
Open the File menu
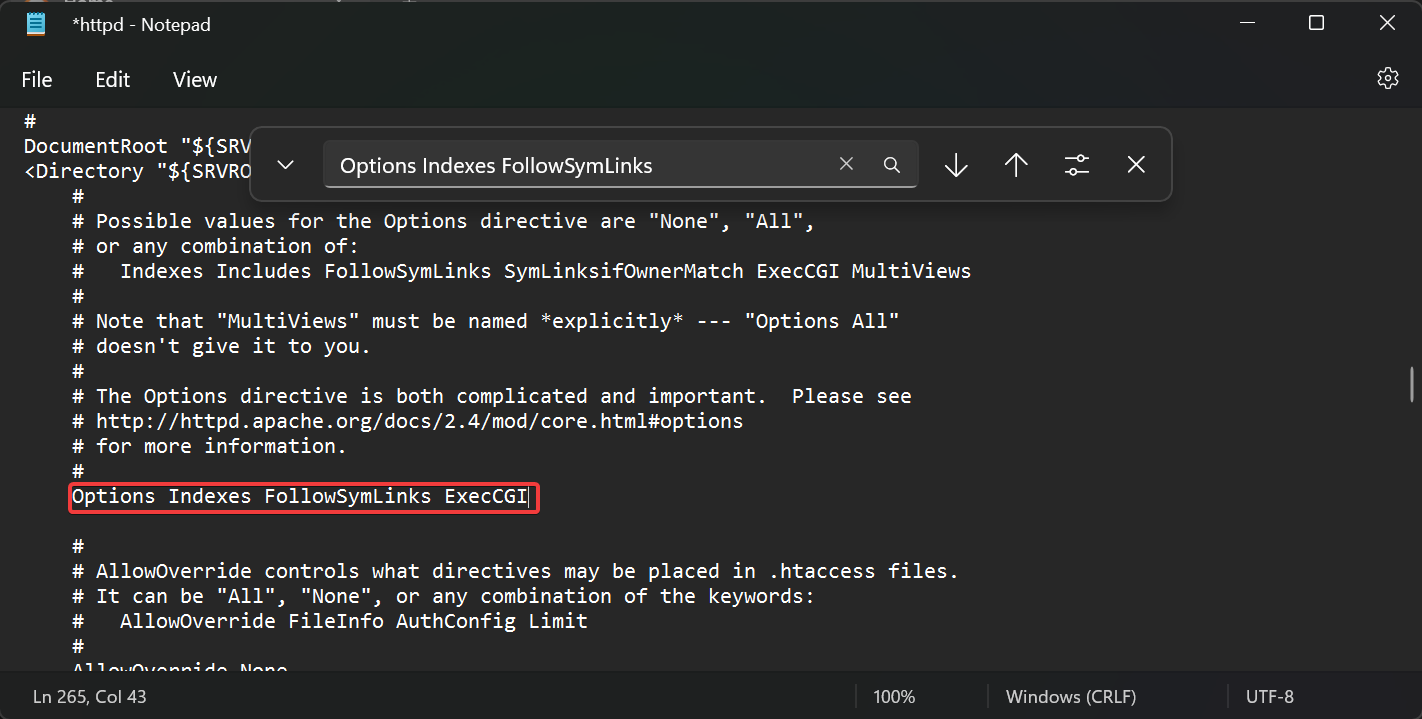tap(36, 79)
